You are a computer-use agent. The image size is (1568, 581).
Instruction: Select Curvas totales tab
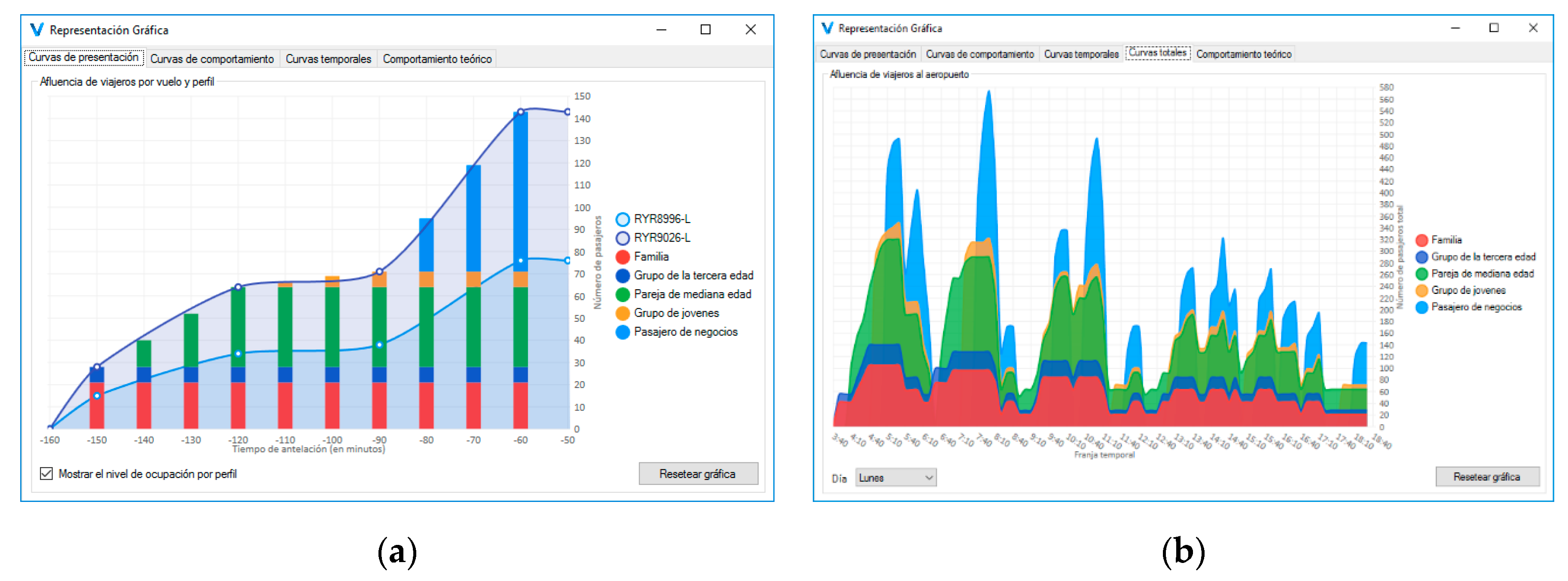click(1157, 53)
